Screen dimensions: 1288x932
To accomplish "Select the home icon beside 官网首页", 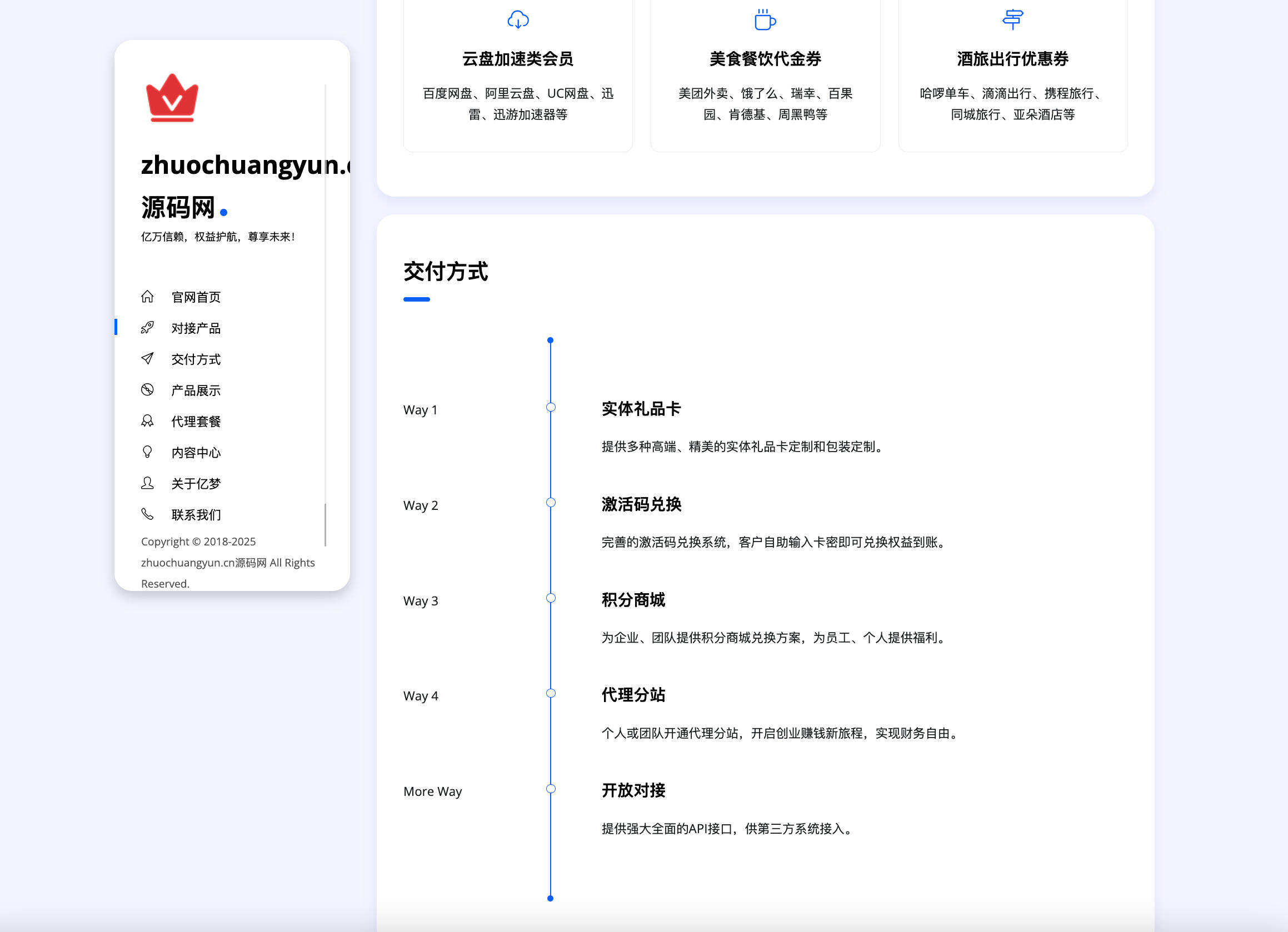I will click(148, 295).
